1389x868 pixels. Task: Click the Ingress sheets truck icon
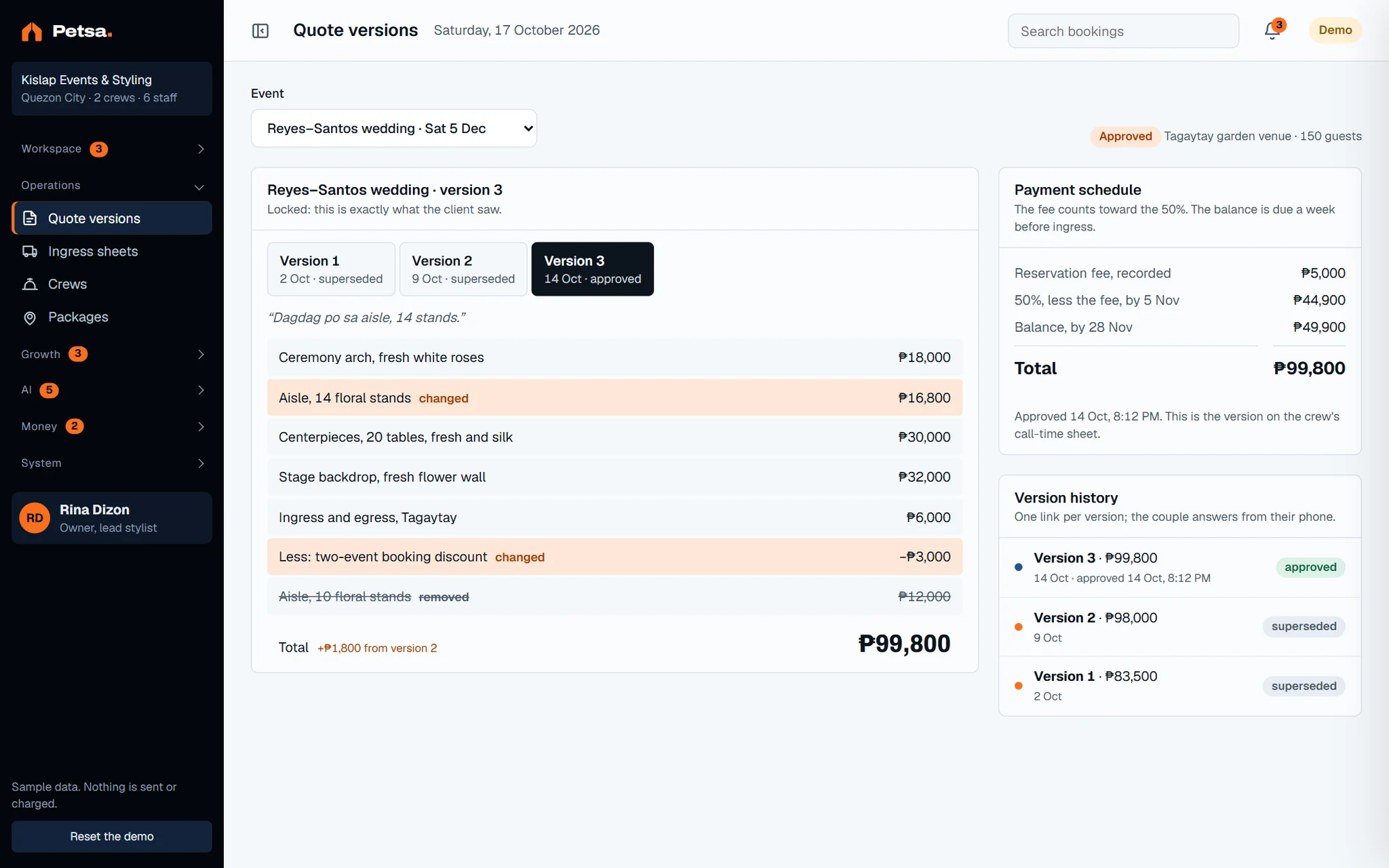tap(30, 252)
